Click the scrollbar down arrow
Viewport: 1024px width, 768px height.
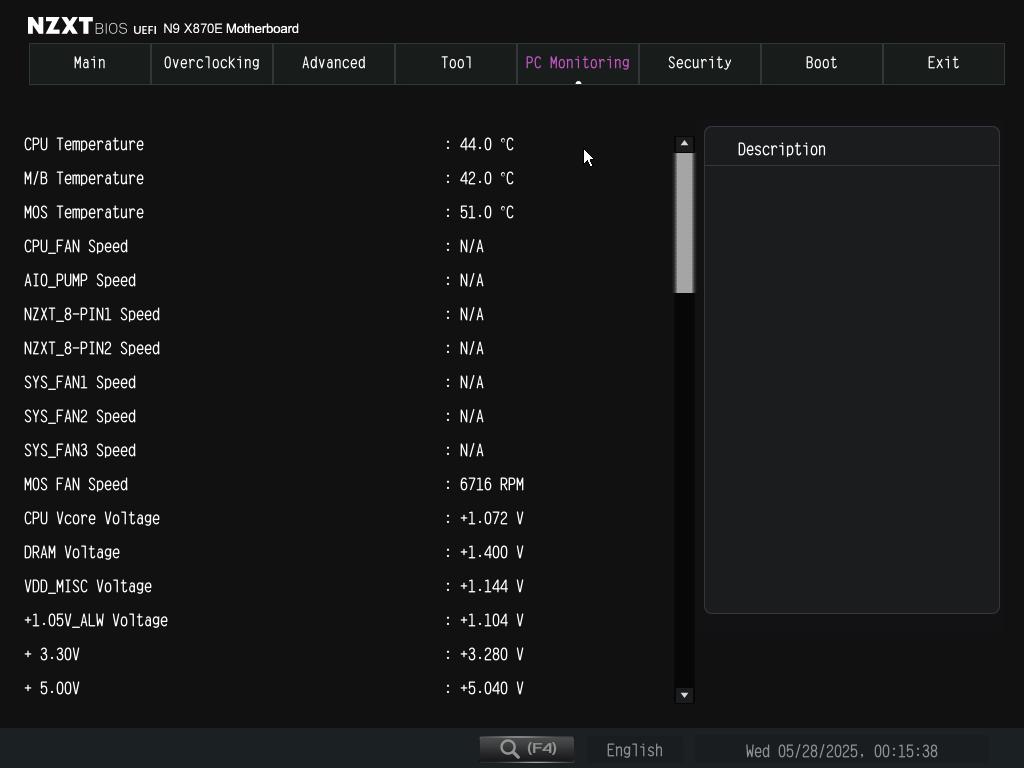[684, 695]
